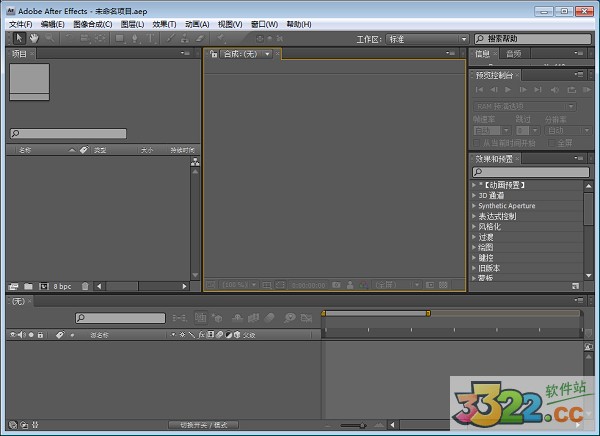600x436 pixels.
Task: Open the 工作区 workspace dropdown
Action: (x=428, y=38)
